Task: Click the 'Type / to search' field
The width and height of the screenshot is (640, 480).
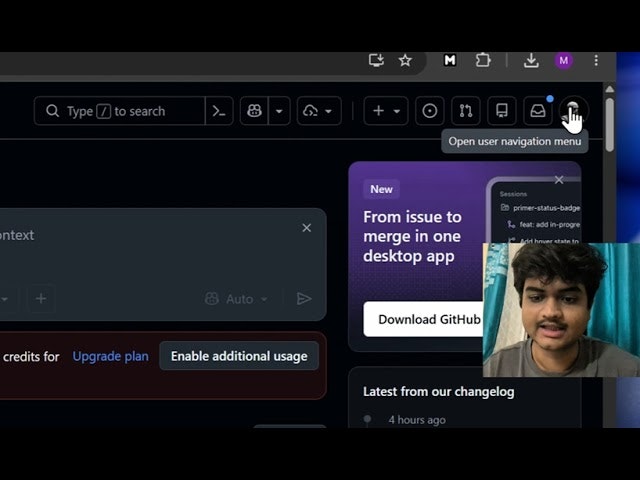Action: pyautogui.click(x=120, y=111)
